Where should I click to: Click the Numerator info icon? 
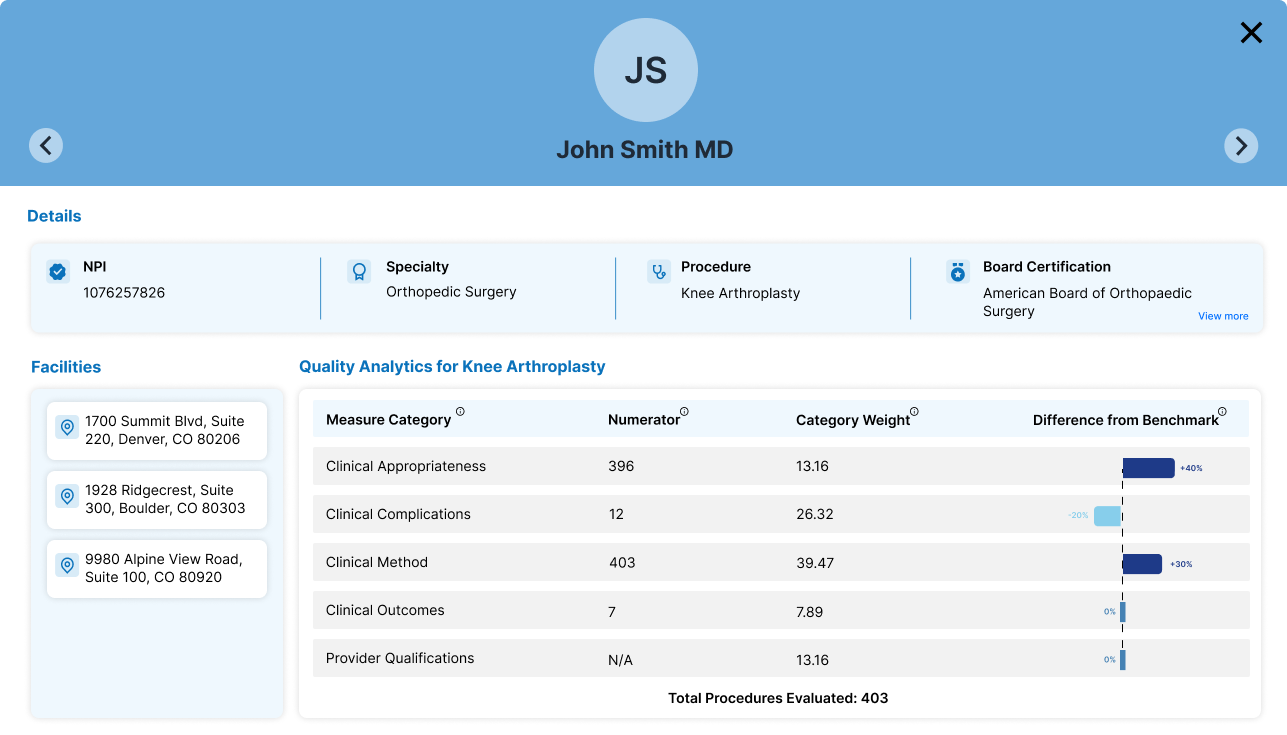(684, 412)
